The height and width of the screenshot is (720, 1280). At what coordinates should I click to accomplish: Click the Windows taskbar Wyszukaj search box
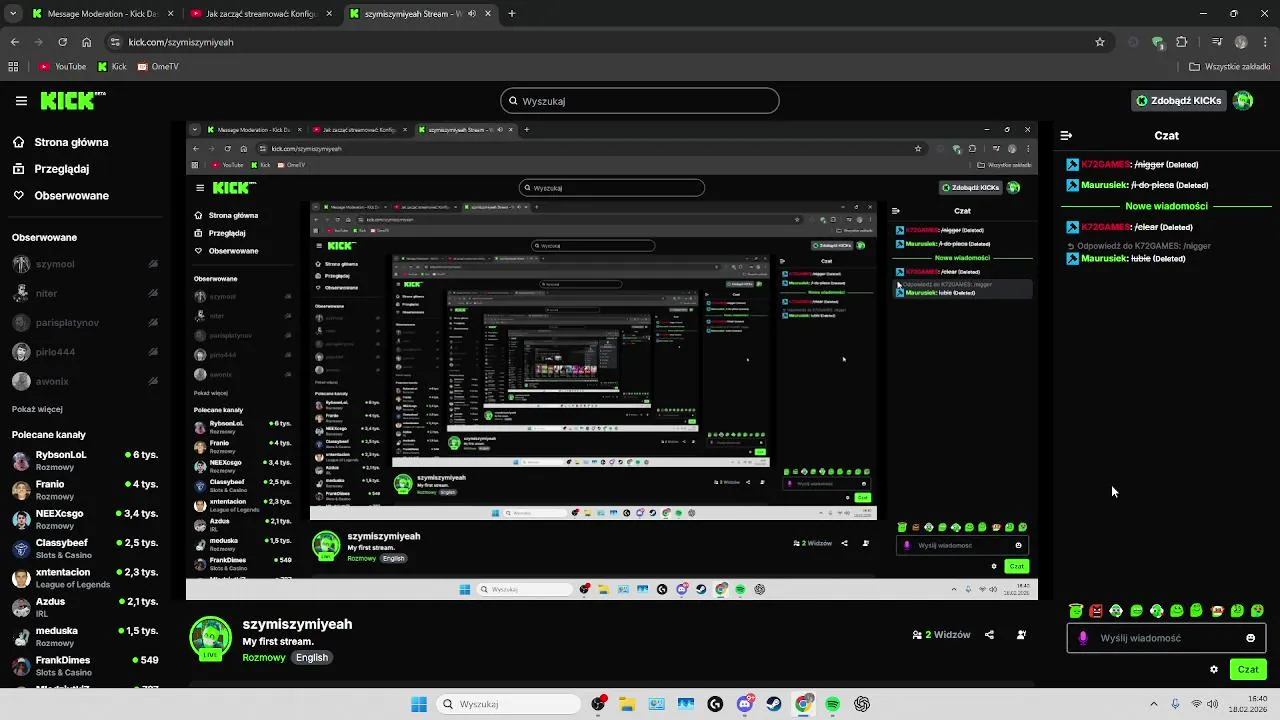click(x=509, y=704)
